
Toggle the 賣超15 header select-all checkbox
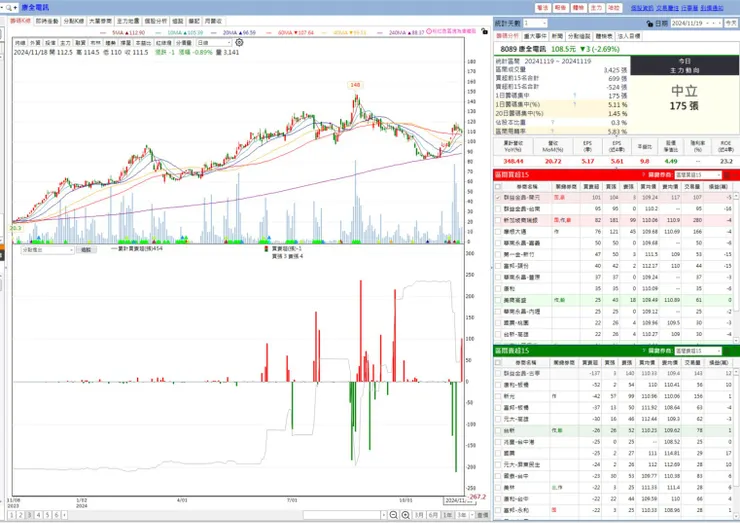coord(498,362)
